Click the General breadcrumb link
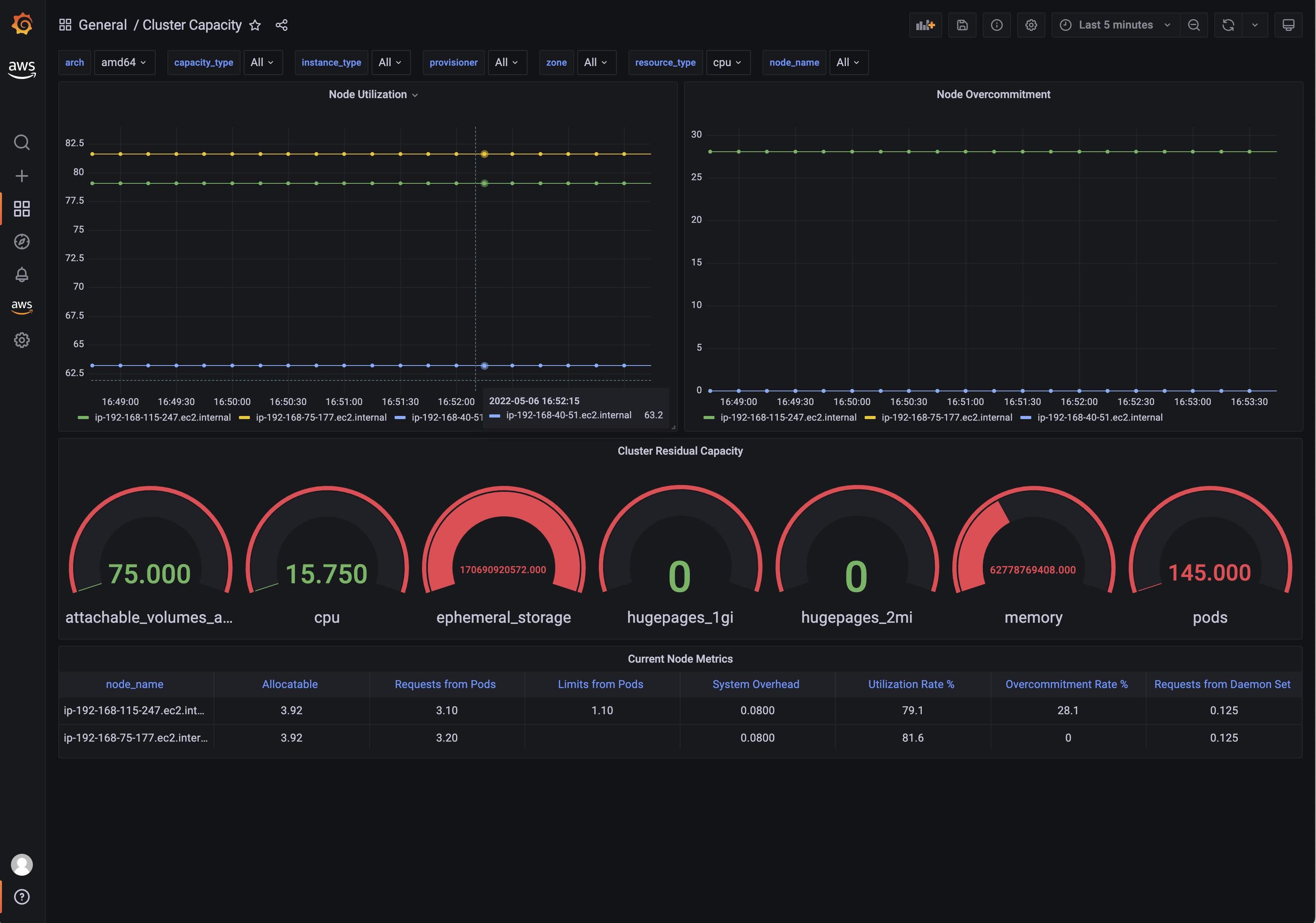 (x=102, y=25)
